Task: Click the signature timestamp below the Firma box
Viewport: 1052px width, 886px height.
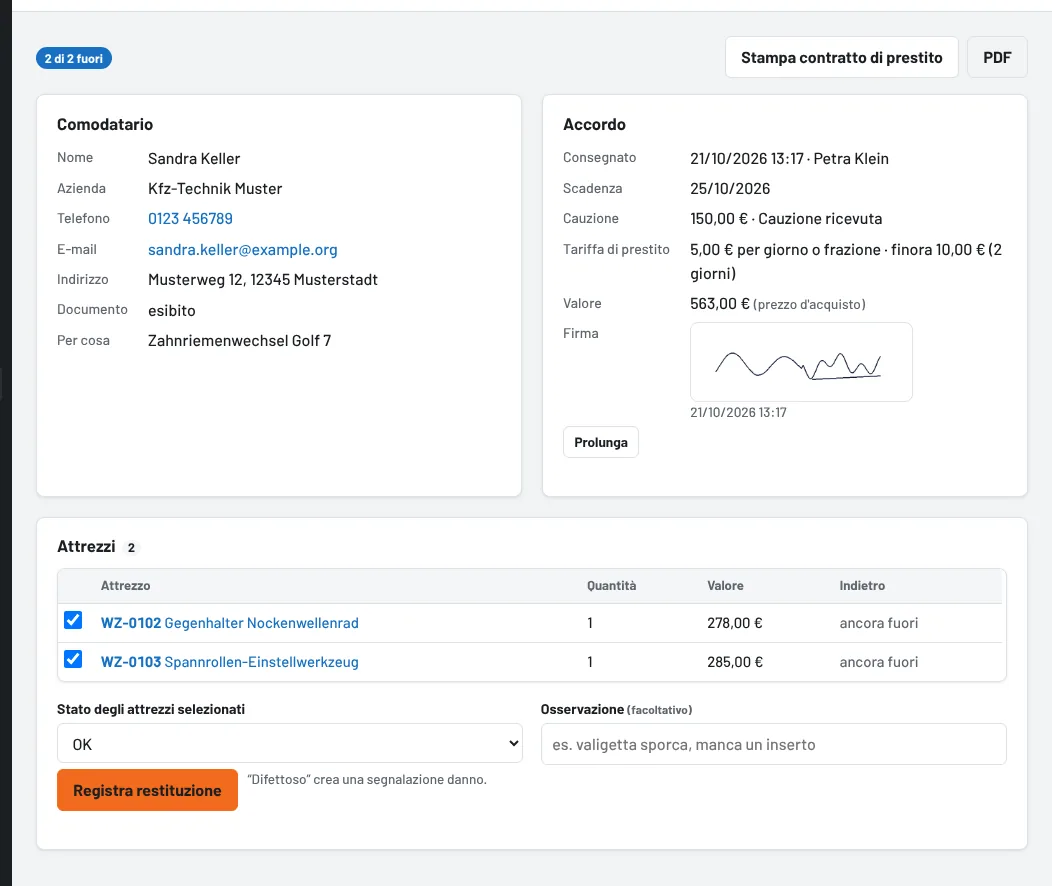Action: tap(738, 412)
